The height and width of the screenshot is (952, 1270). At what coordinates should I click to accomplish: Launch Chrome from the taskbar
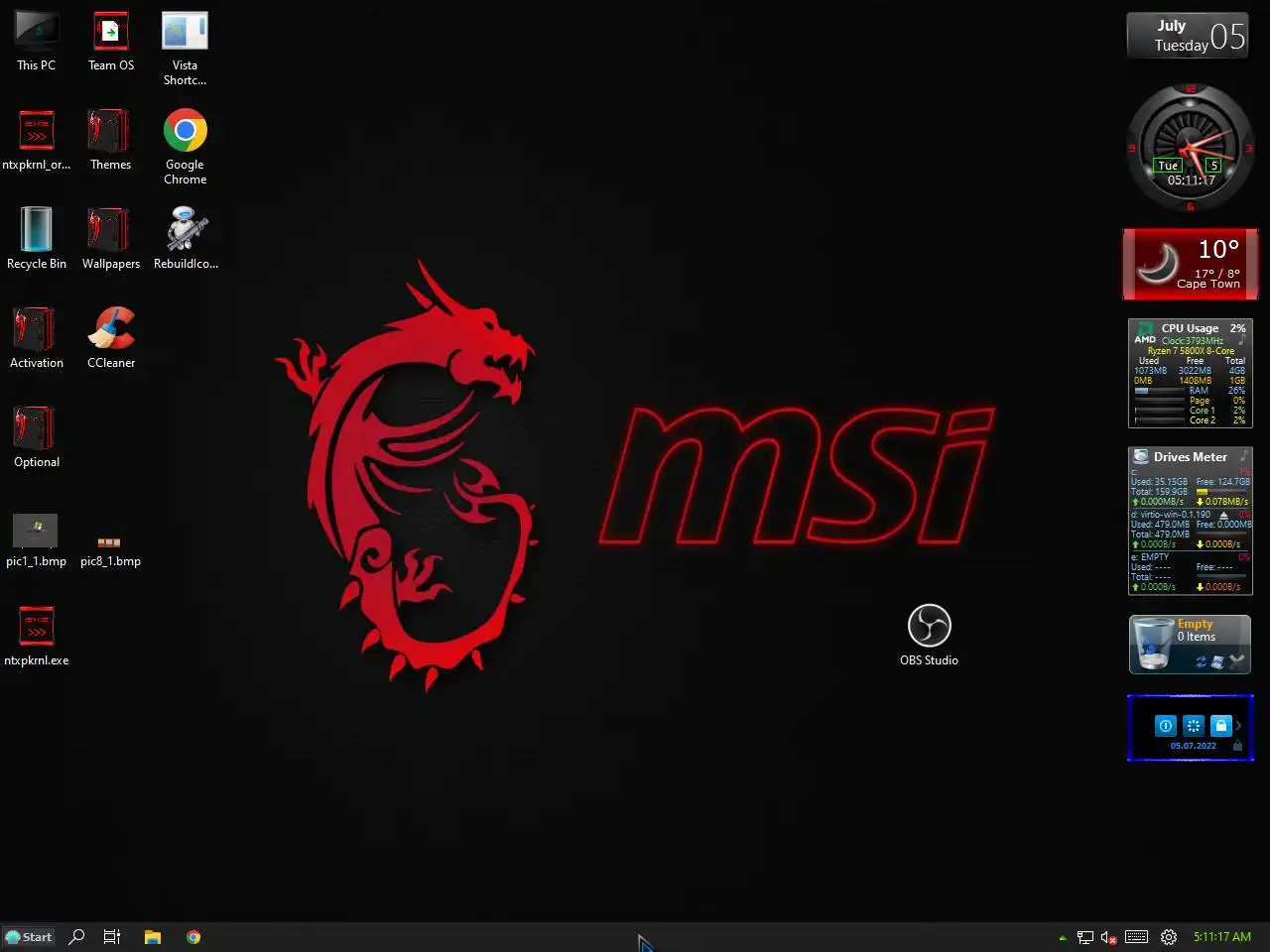[193, 937]
